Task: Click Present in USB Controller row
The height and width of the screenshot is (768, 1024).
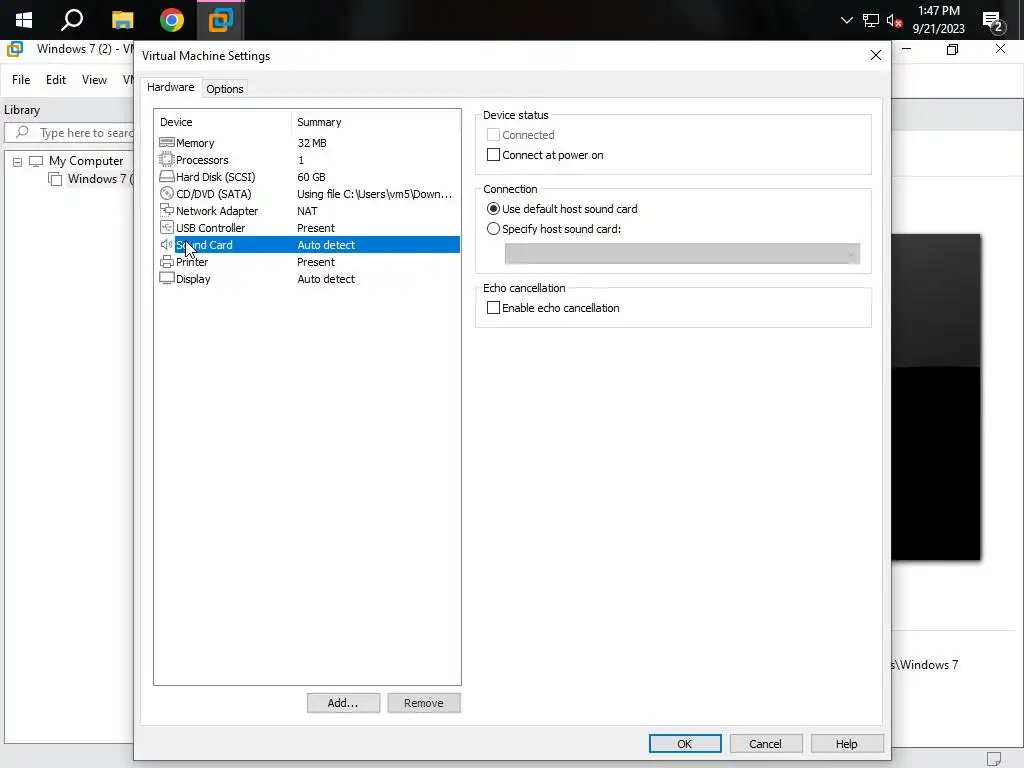Action: (315, 228)
